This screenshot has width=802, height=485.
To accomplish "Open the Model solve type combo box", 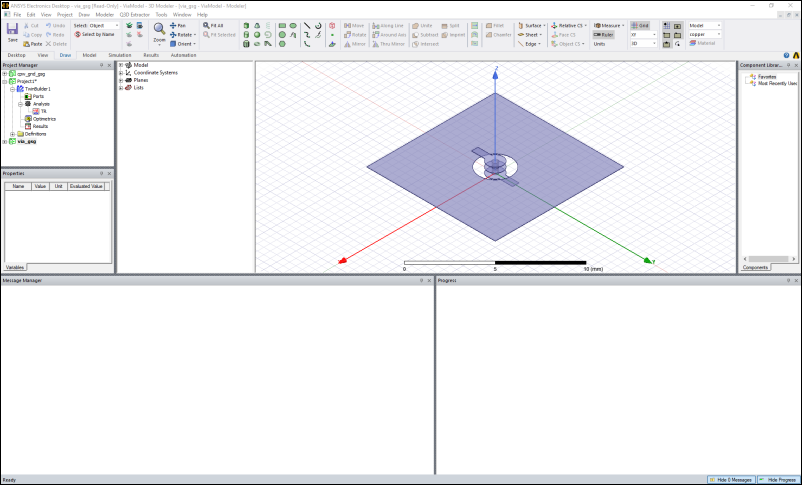I will (x=705, y=26).
